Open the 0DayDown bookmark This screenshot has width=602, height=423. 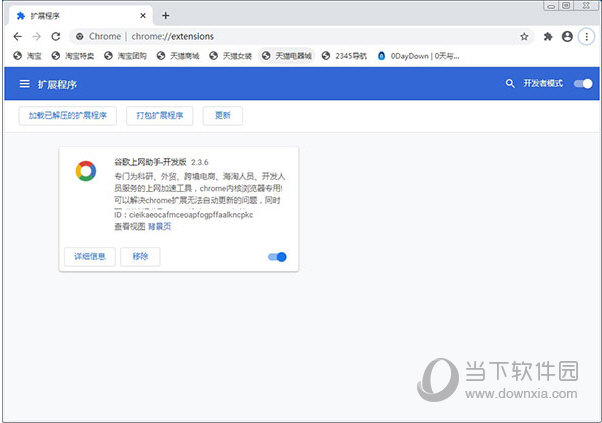tap(418, 56)
